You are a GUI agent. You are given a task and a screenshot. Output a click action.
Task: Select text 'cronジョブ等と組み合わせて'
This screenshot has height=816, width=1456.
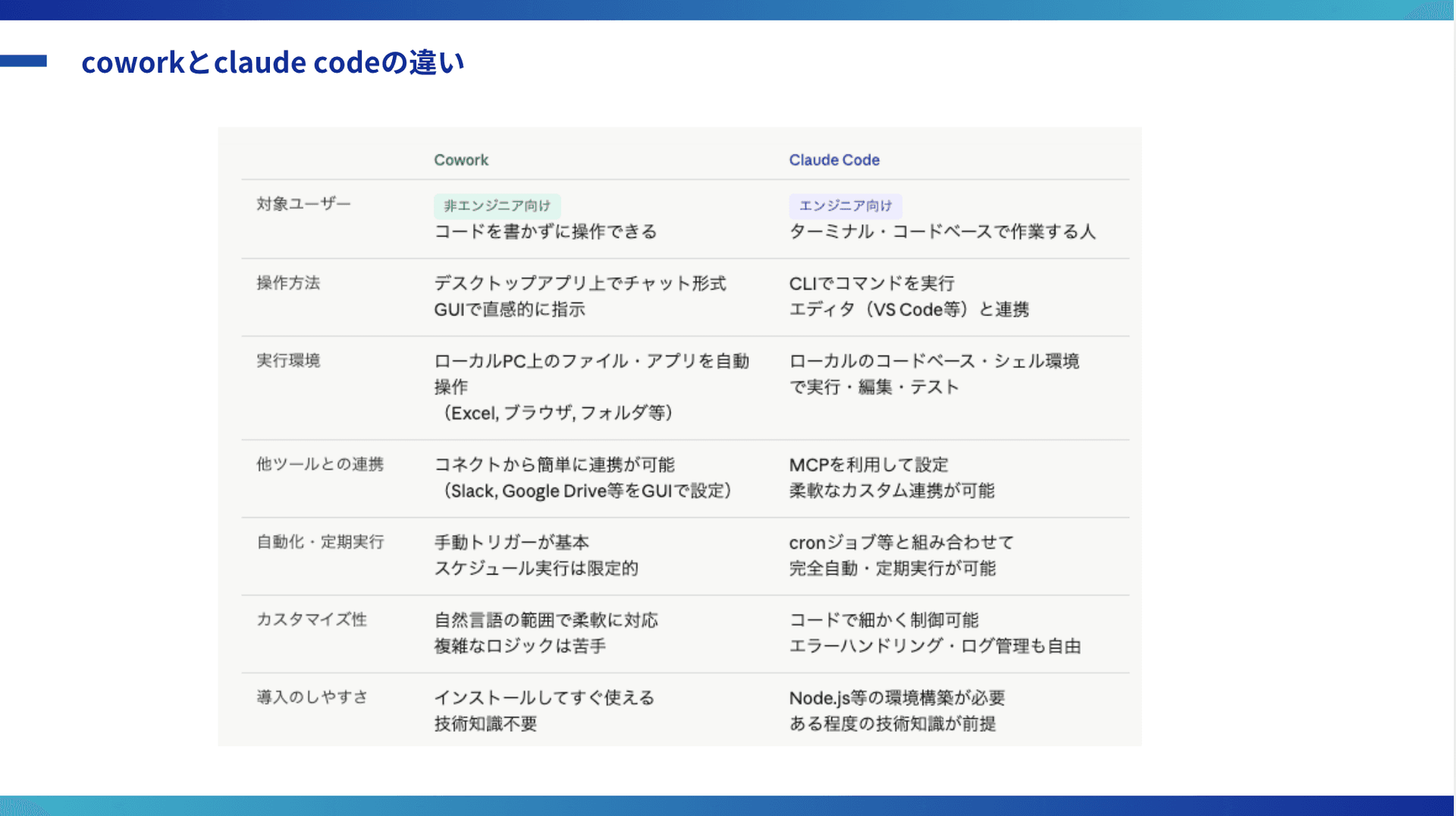coord(902,542)
